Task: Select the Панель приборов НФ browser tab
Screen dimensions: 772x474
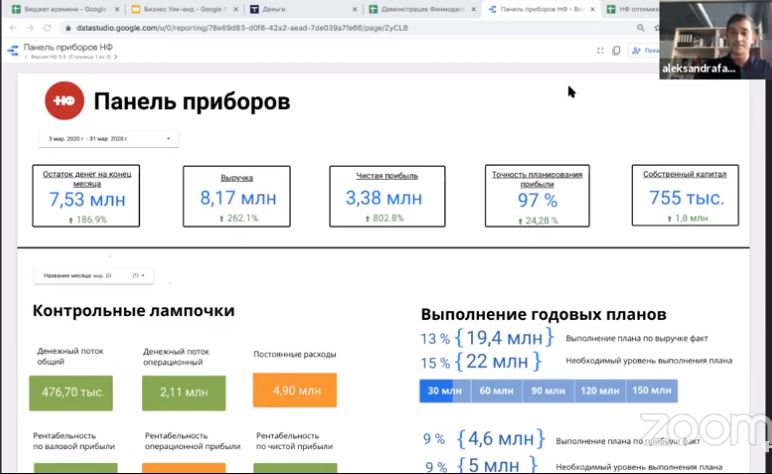Action: tap(541, 9)
